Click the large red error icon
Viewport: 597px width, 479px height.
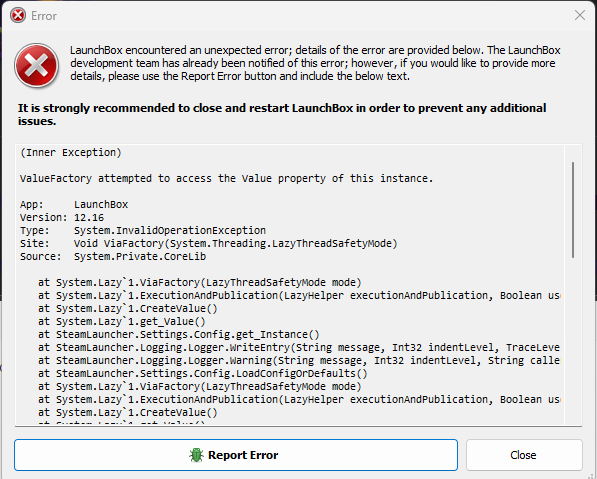point(37,65)
